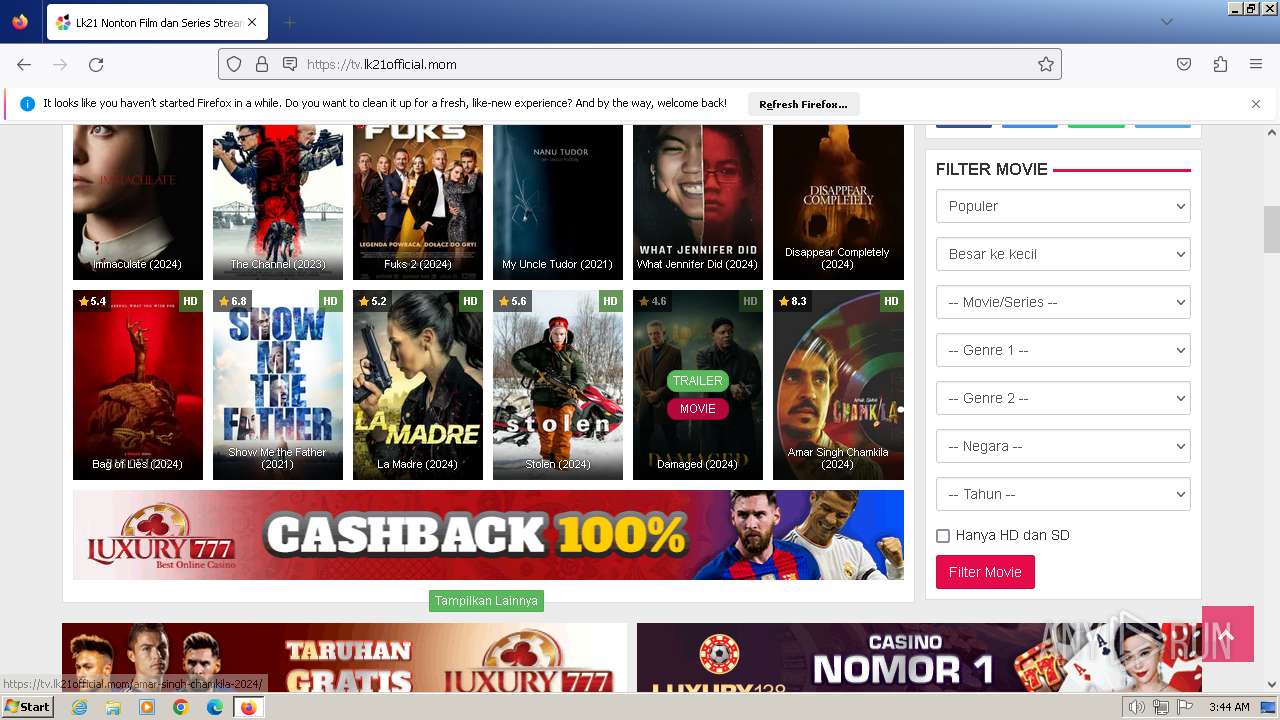
Task: Open a new browser tab
Action: point(289,22)
